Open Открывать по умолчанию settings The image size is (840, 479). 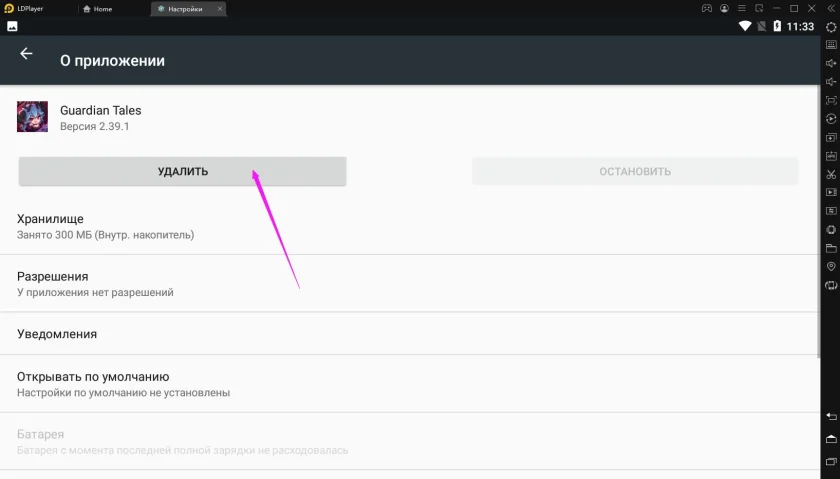pyautogui.click(x=410, y=384)
